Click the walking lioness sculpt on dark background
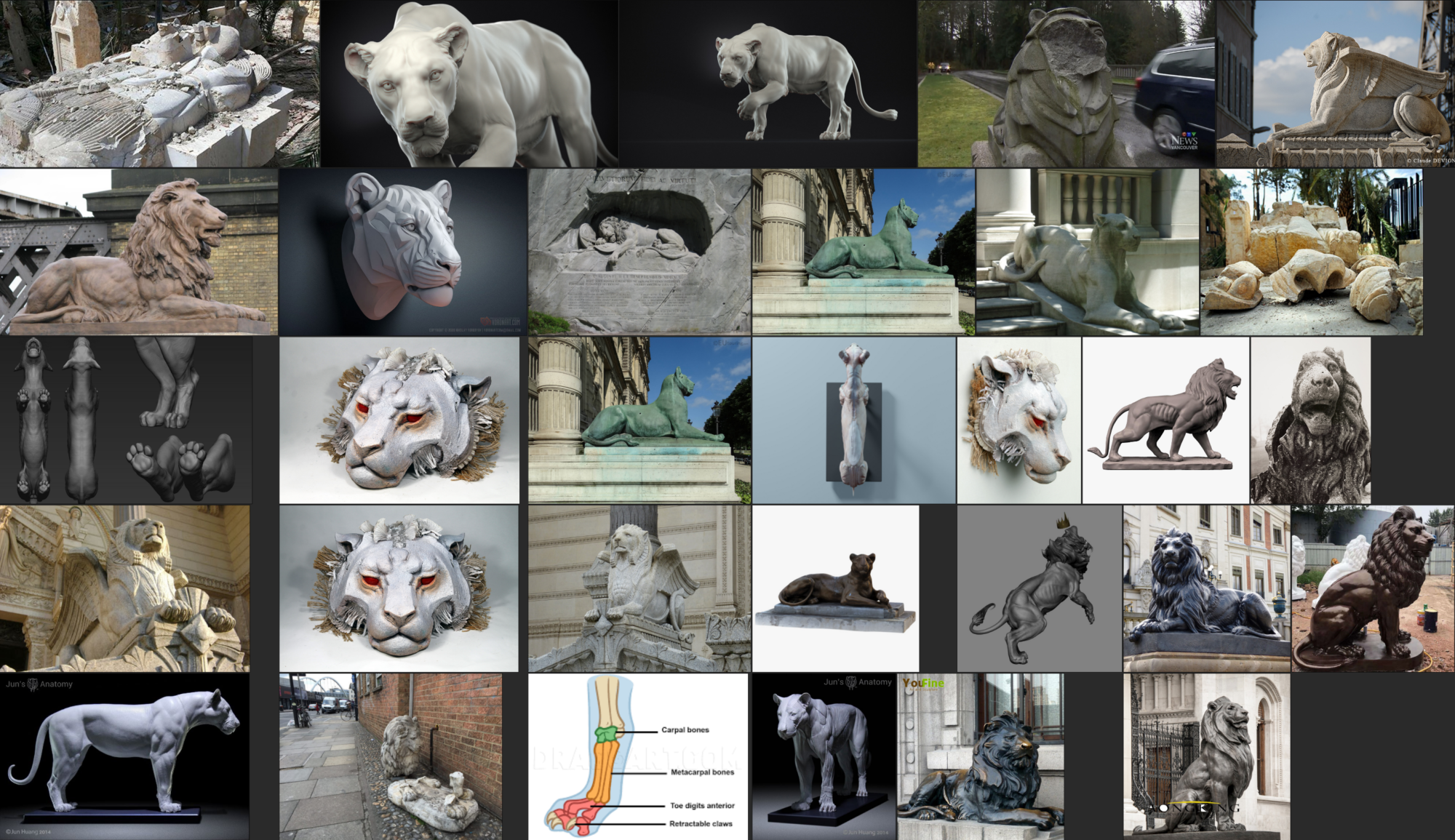Screen dimensions: 1455x840 click(768, 84)
